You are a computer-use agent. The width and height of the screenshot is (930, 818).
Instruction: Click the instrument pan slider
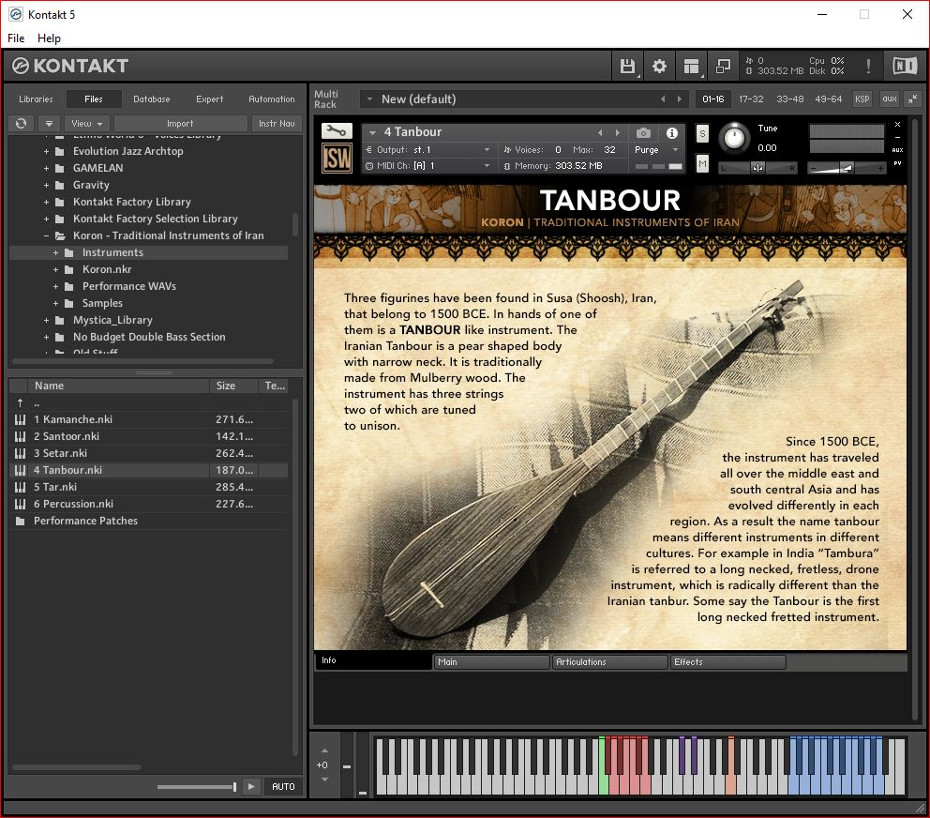tap(757, 168)
